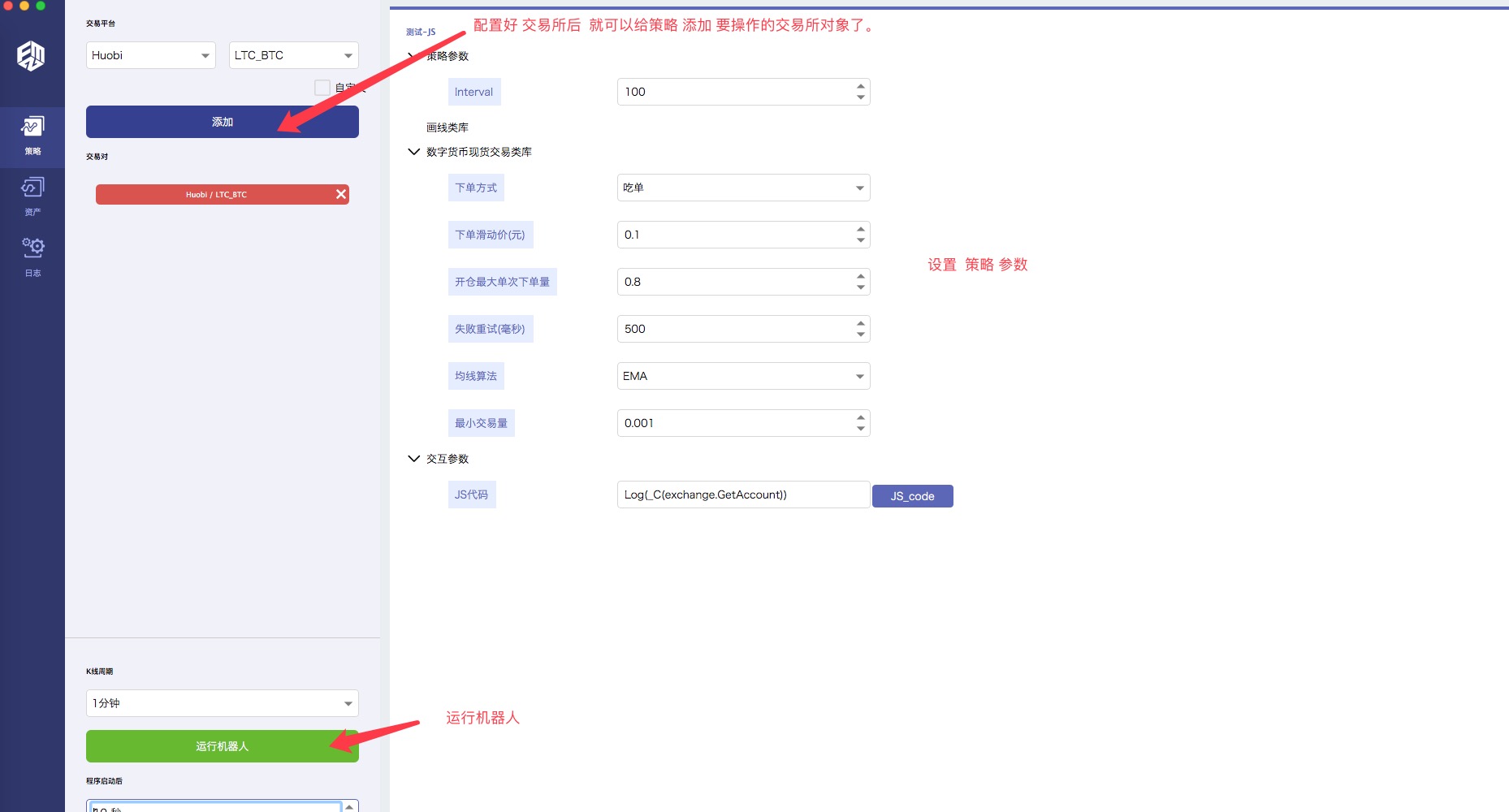Increase the 下单滑动价 value

(x=861, y=229)
